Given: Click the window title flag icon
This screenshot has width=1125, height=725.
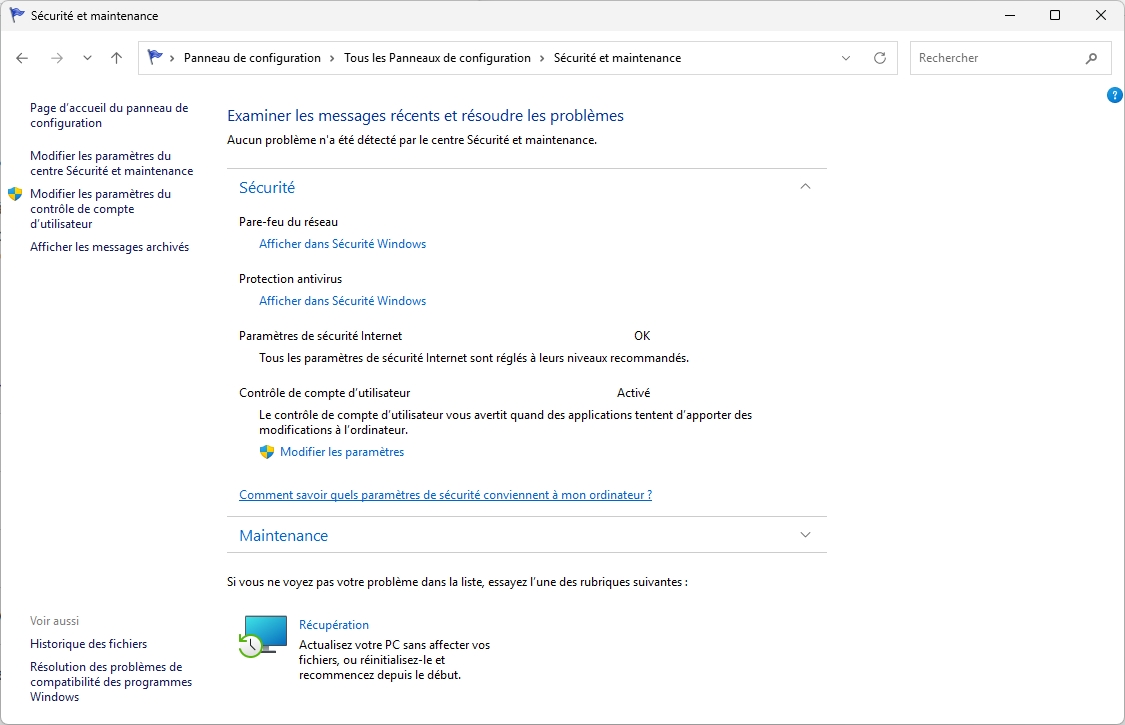Looking at the screenshot, I should pos(17,15).
